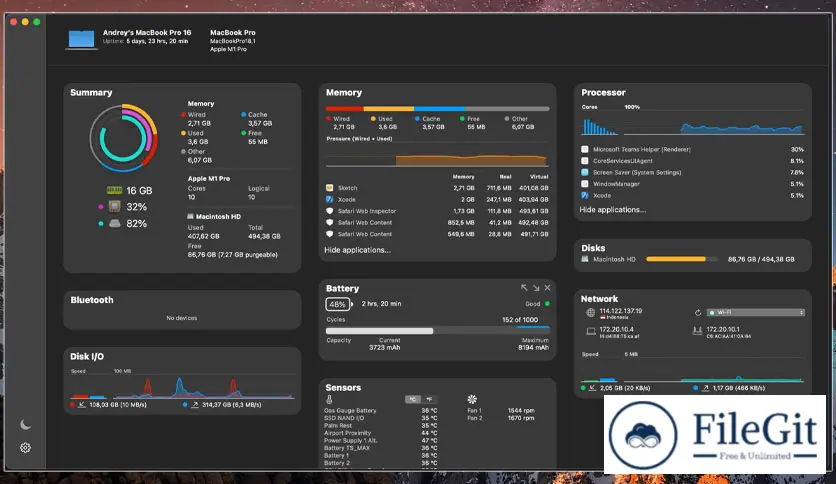Screen dimensions: 836x484
Task: Click the Macintosh HD icon in Summary
Action: click(190, 216)
